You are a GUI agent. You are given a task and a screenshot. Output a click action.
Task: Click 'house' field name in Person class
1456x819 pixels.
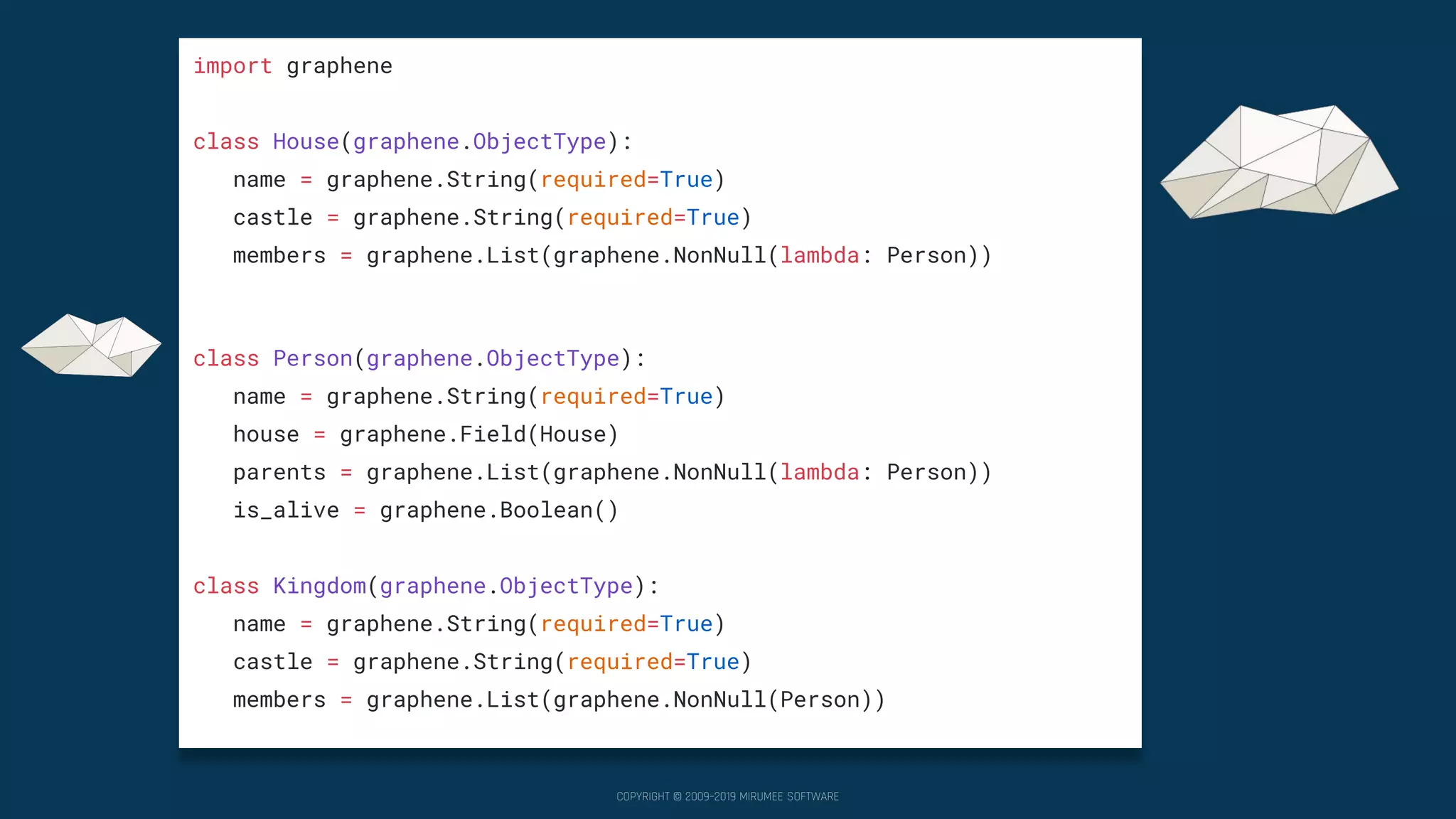[x=266, y=434]
